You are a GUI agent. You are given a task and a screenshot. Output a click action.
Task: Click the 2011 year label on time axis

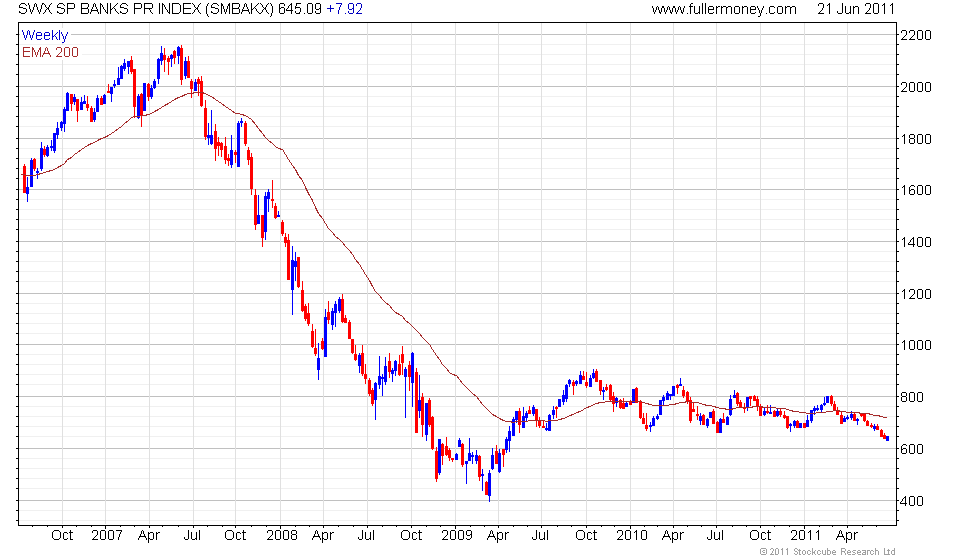(x=806, y=536)
